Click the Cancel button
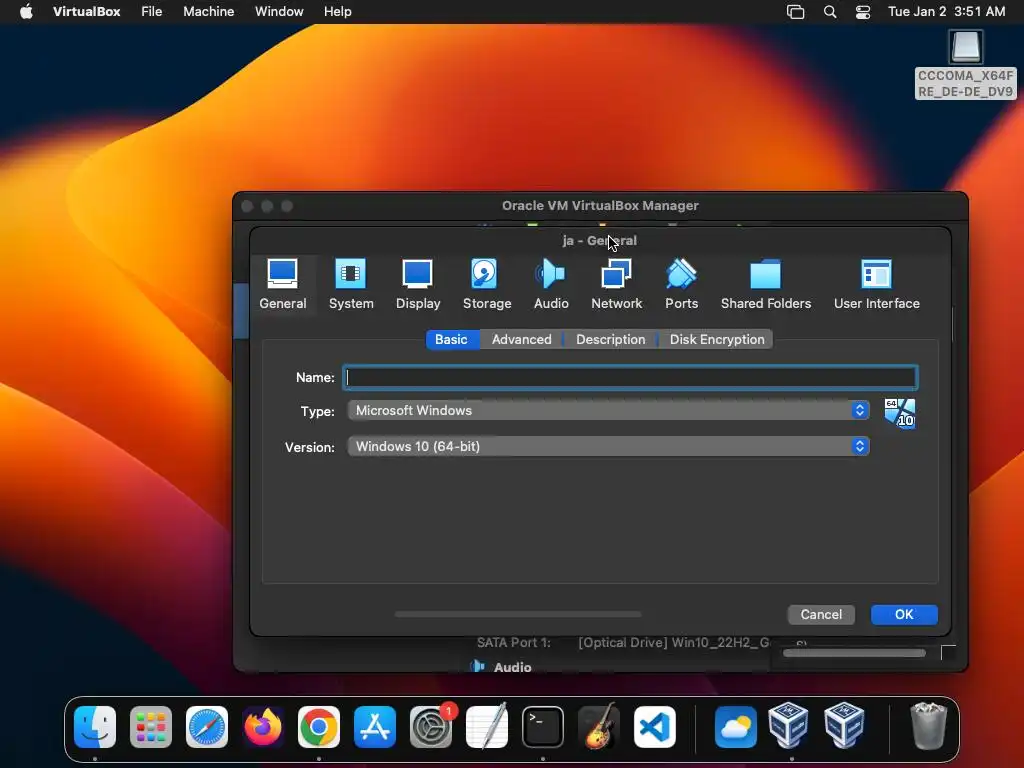1024x768 pixels. 821,615
